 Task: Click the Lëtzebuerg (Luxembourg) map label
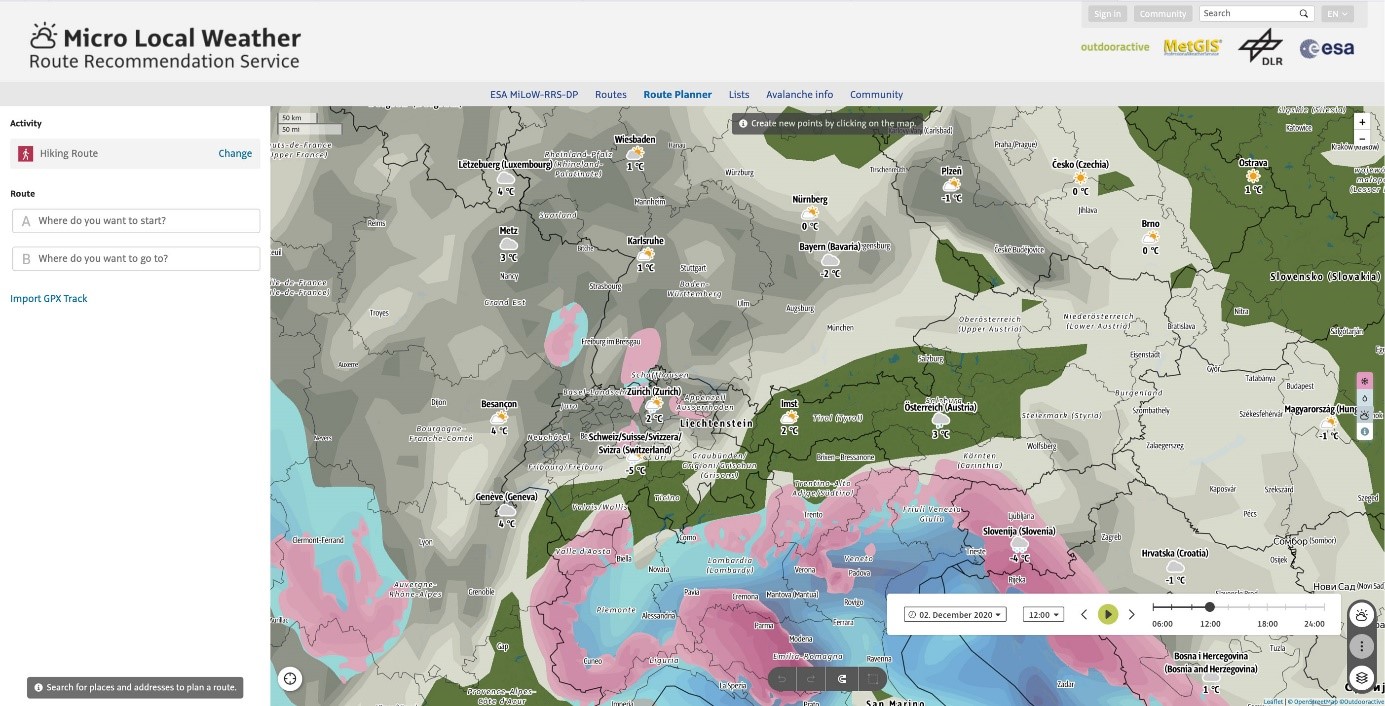pos(506,164)
